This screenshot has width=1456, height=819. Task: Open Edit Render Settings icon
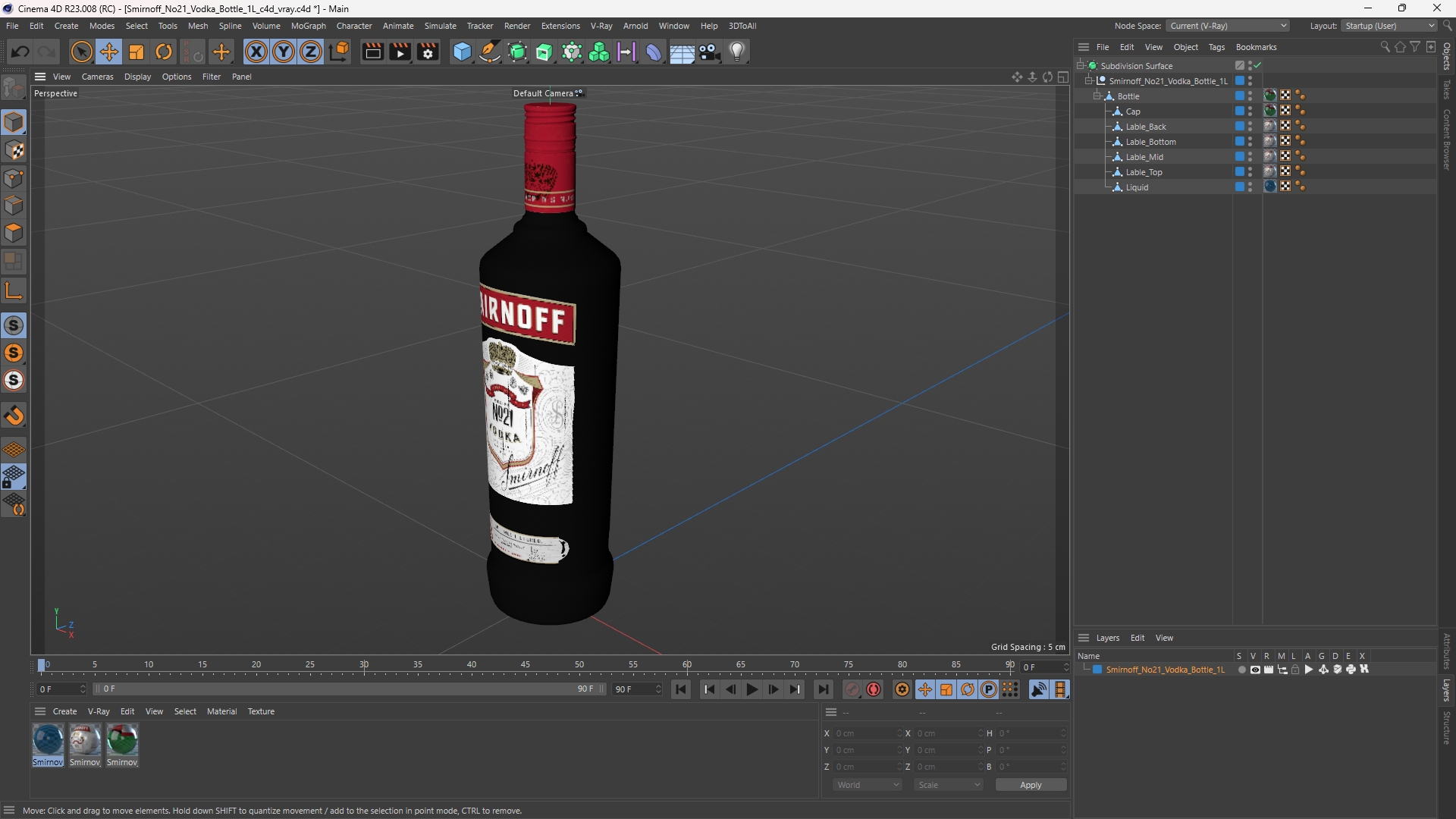(428, 52)
